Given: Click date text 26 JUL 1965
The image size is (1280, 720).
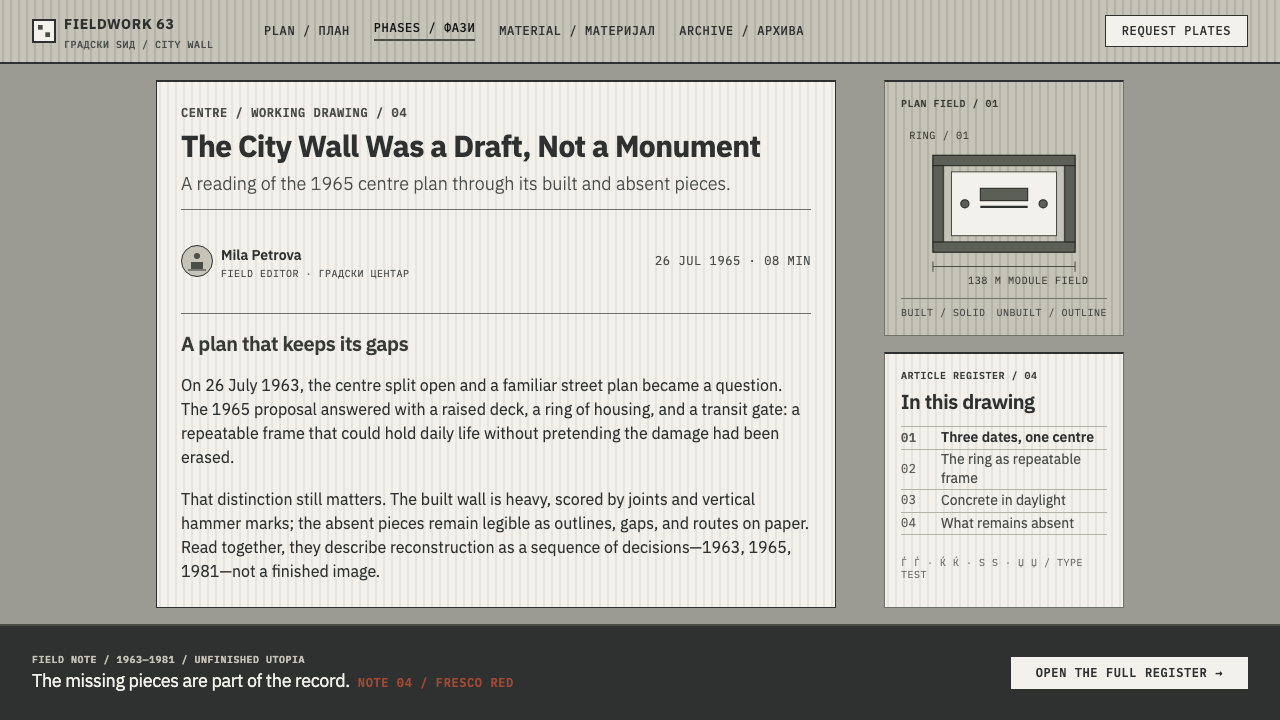Looking at the screenshot, I should pos(698,261).
